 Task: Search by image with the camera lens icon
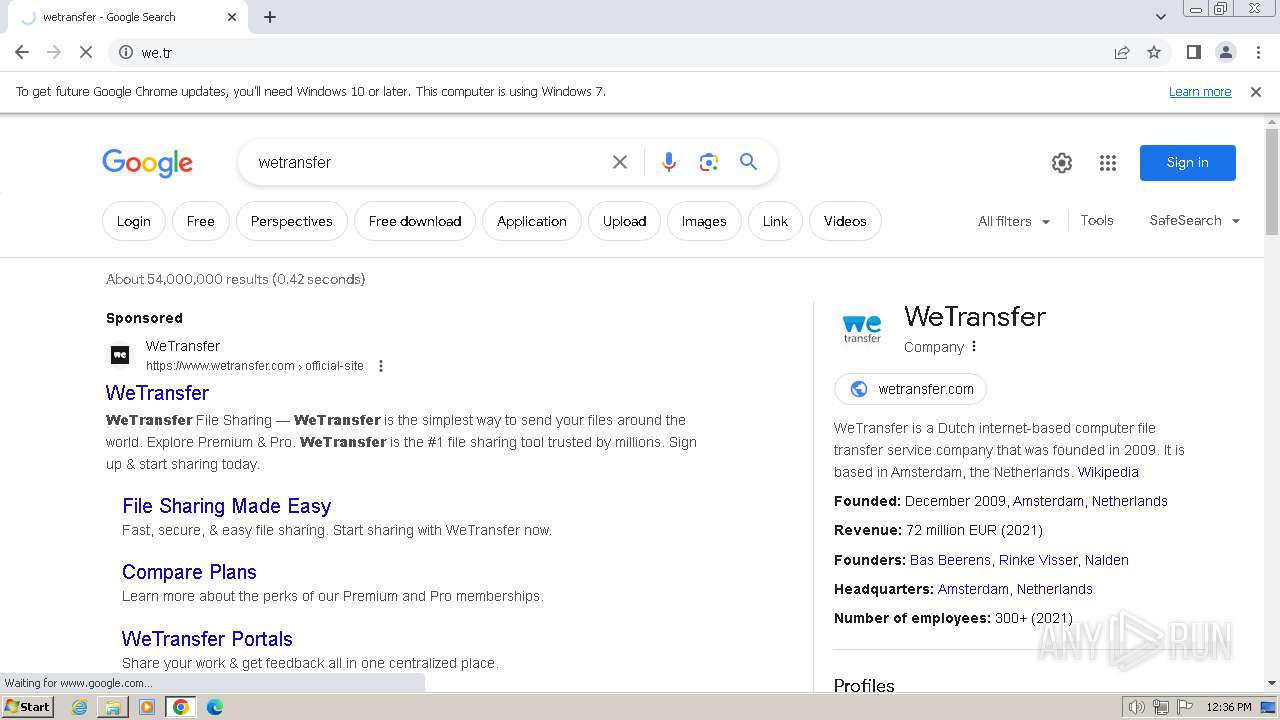(x=709, y=162)
